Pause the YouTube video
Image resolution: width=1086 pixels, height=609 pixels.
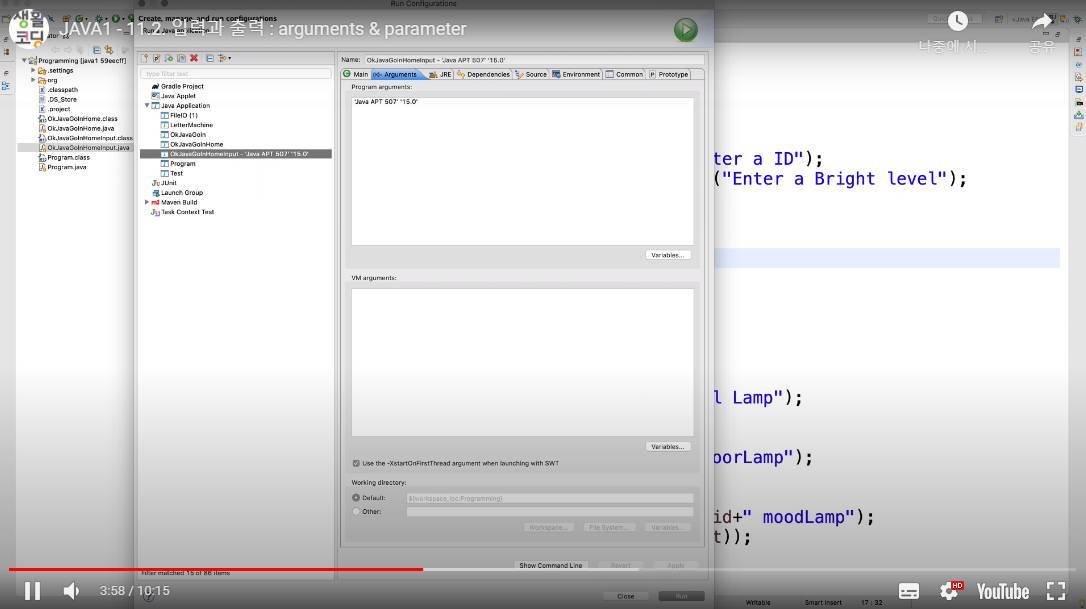point(32,591)
